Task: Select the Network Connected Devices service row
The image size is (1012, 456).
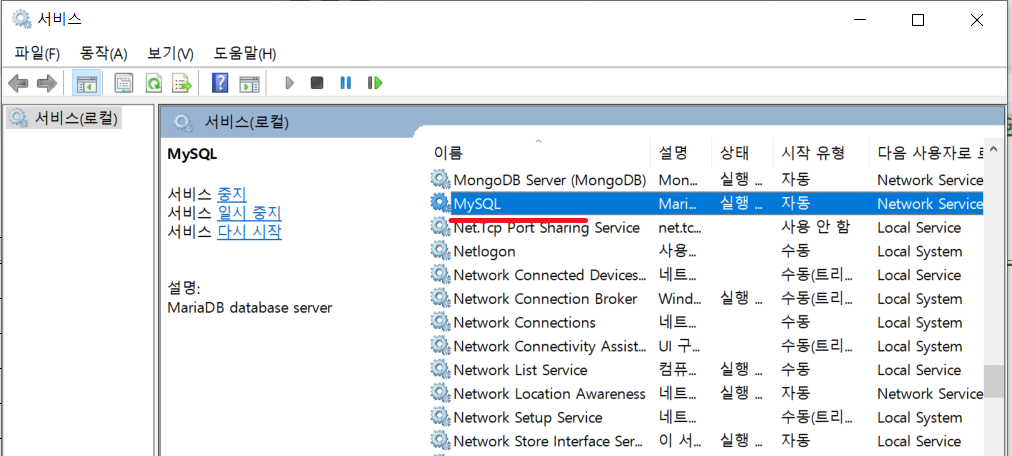Action: click(706, 275)
